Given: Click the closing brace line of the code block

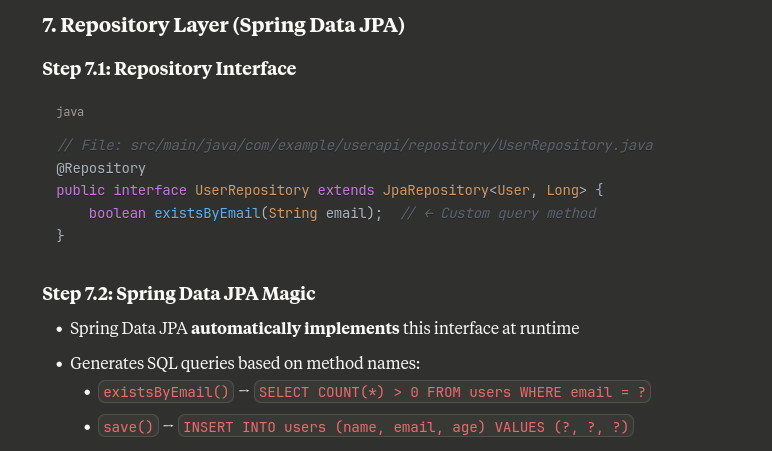Looking at the screenshot, I should pos(60,235).
